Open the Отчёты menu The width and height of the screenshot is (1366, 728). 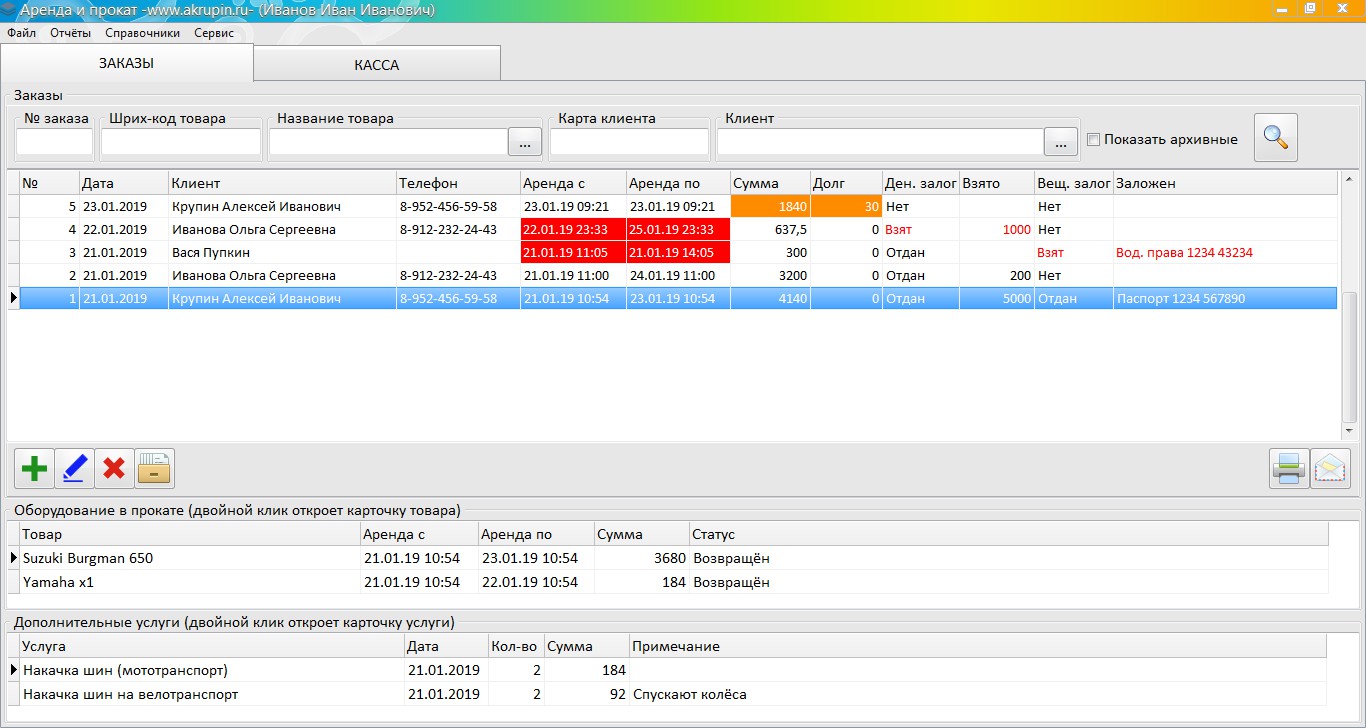pyautogui.click(x=70, y=33)
